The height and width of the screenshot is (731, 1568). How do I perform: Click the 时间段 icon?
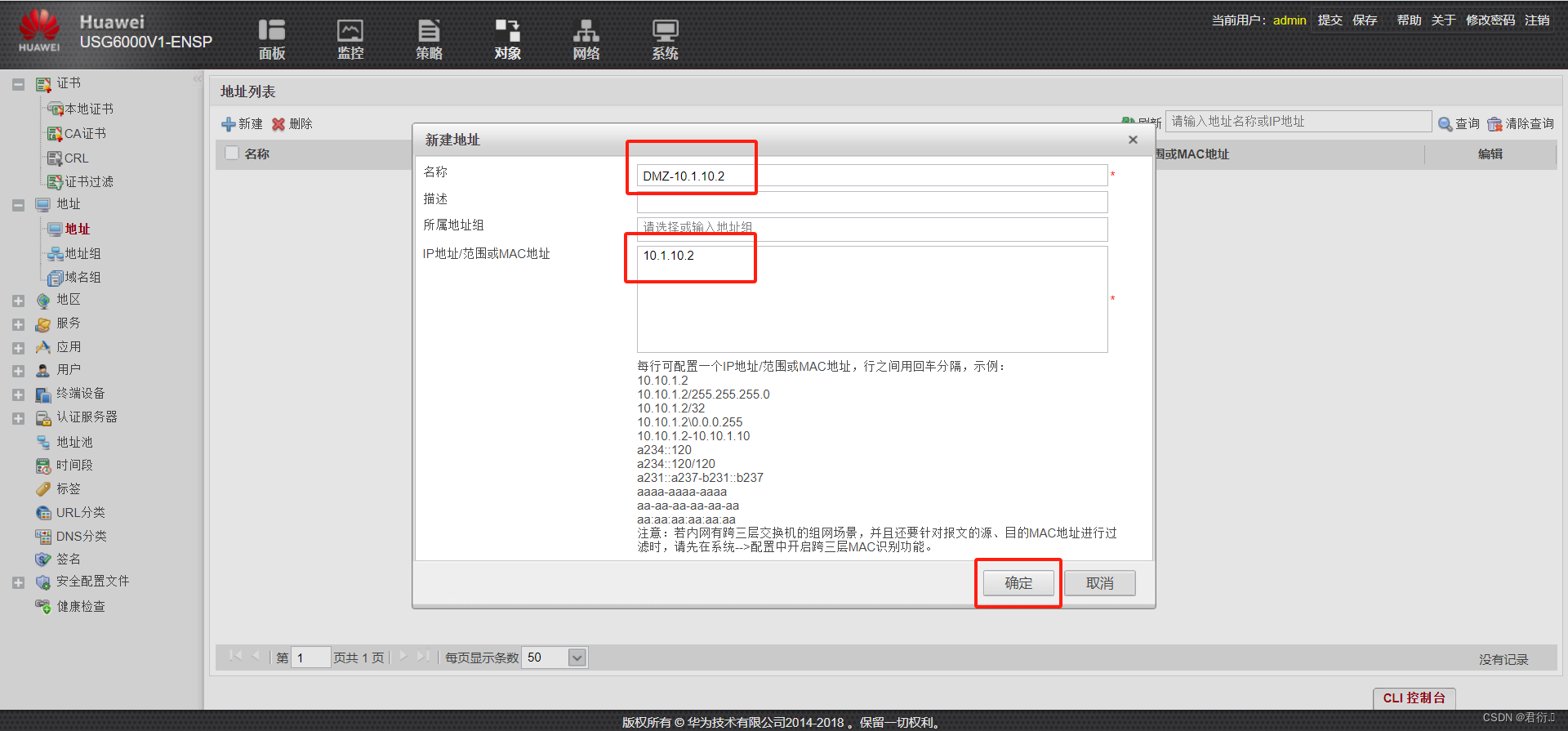pos(43,466)
